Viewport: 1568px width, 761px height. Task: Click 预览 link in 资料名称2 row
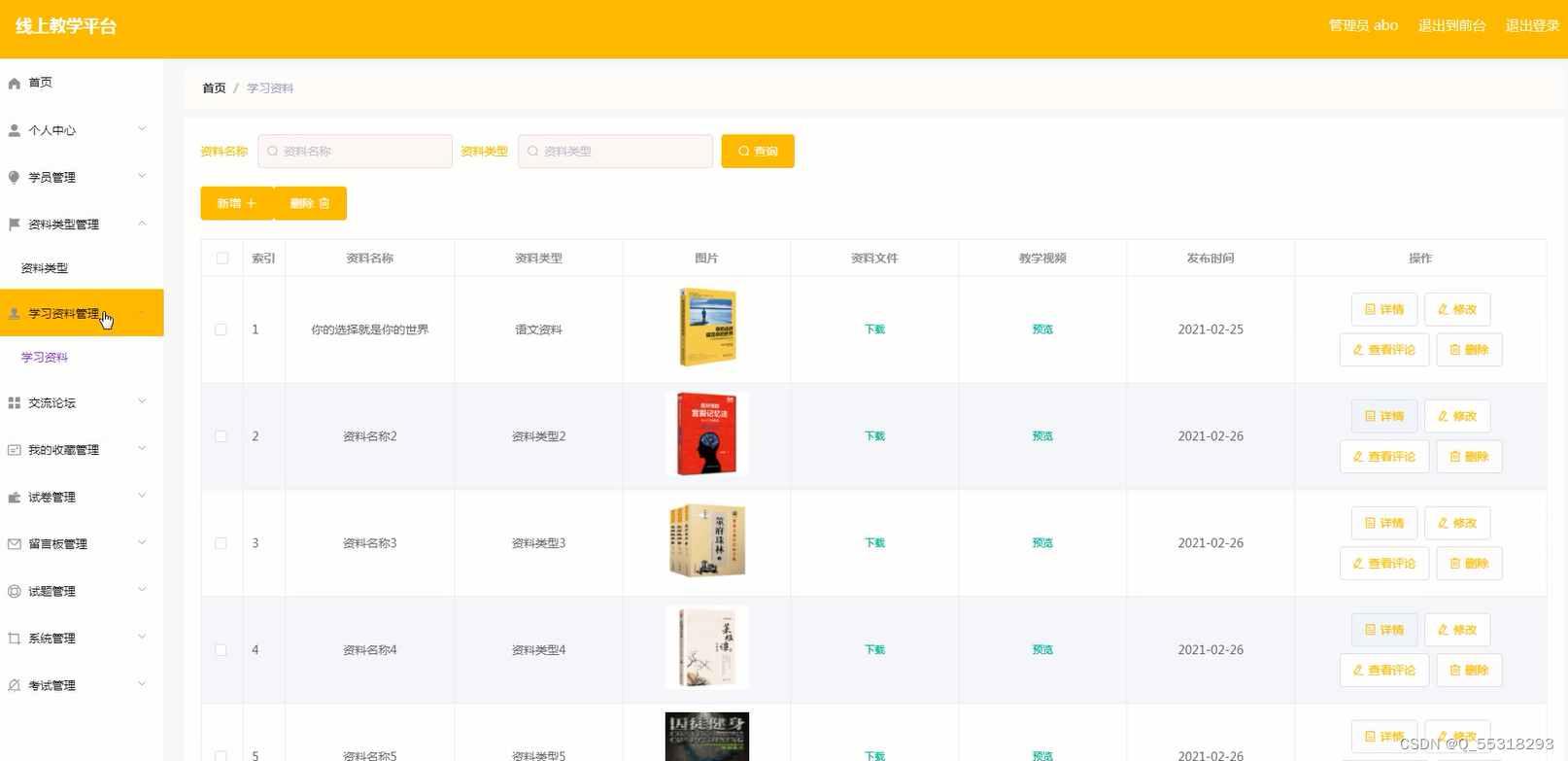click(x=1042, y=436)
